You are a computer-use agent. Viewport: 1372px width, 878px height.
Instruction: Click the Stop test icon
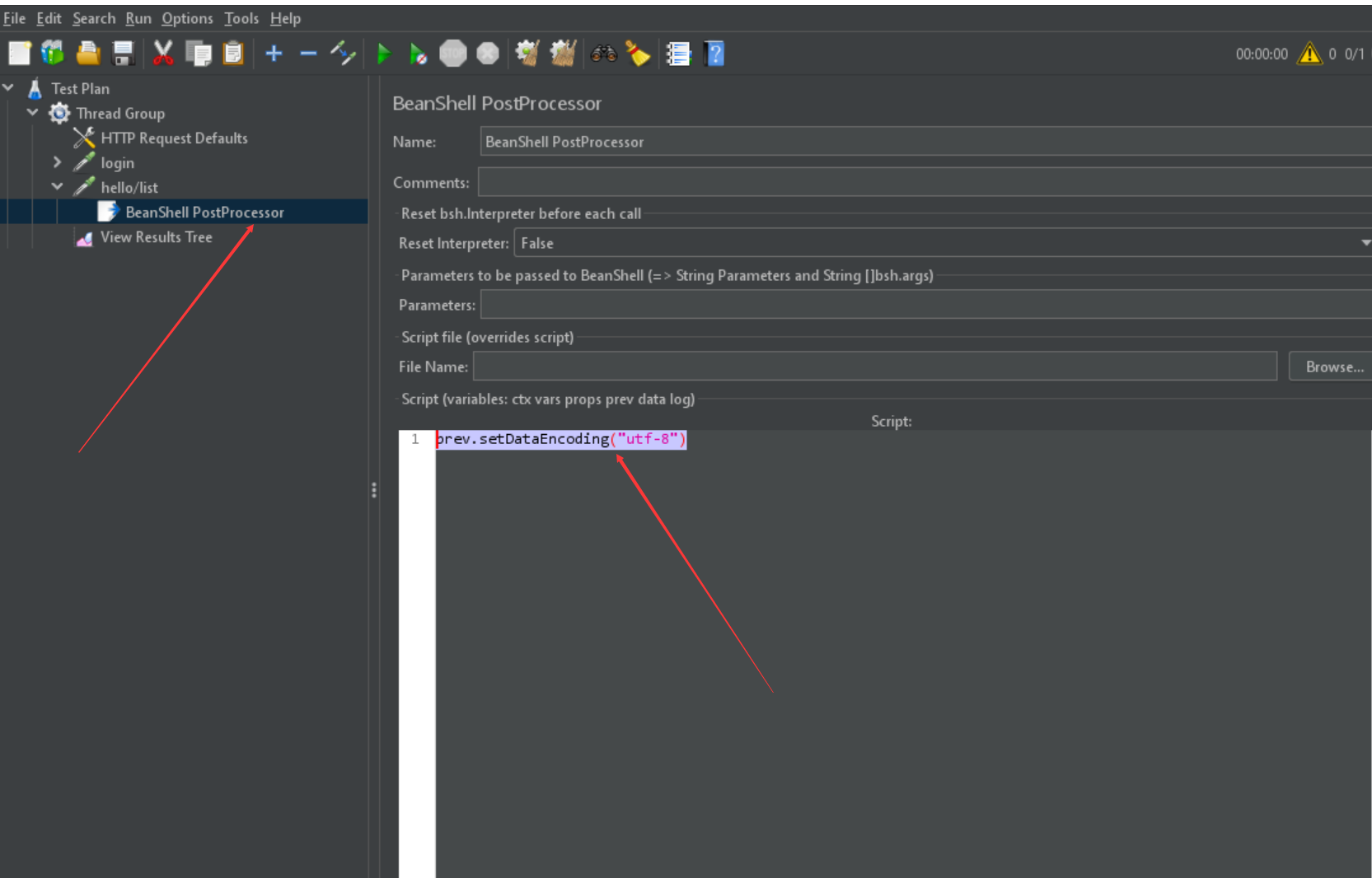click(453, 54)
